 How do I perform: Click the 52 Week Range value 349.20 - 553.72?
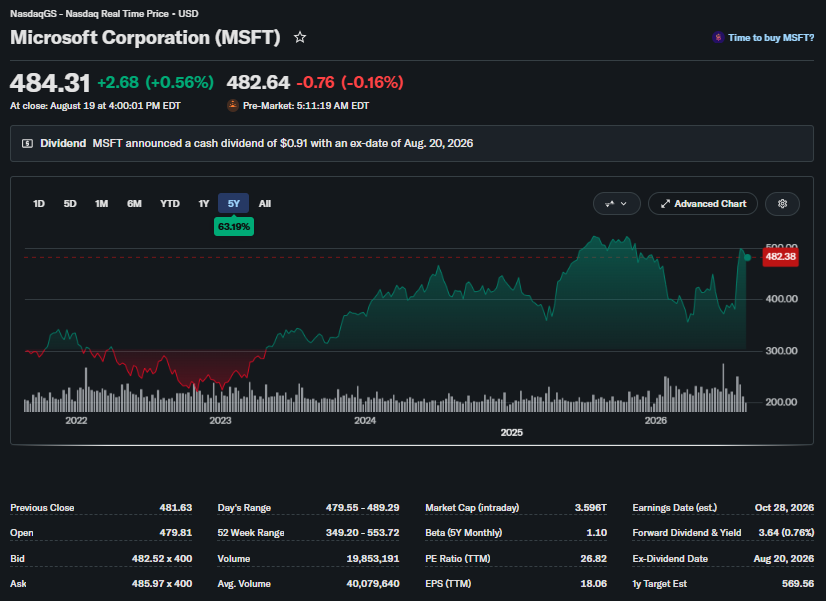tap(362, 533)
